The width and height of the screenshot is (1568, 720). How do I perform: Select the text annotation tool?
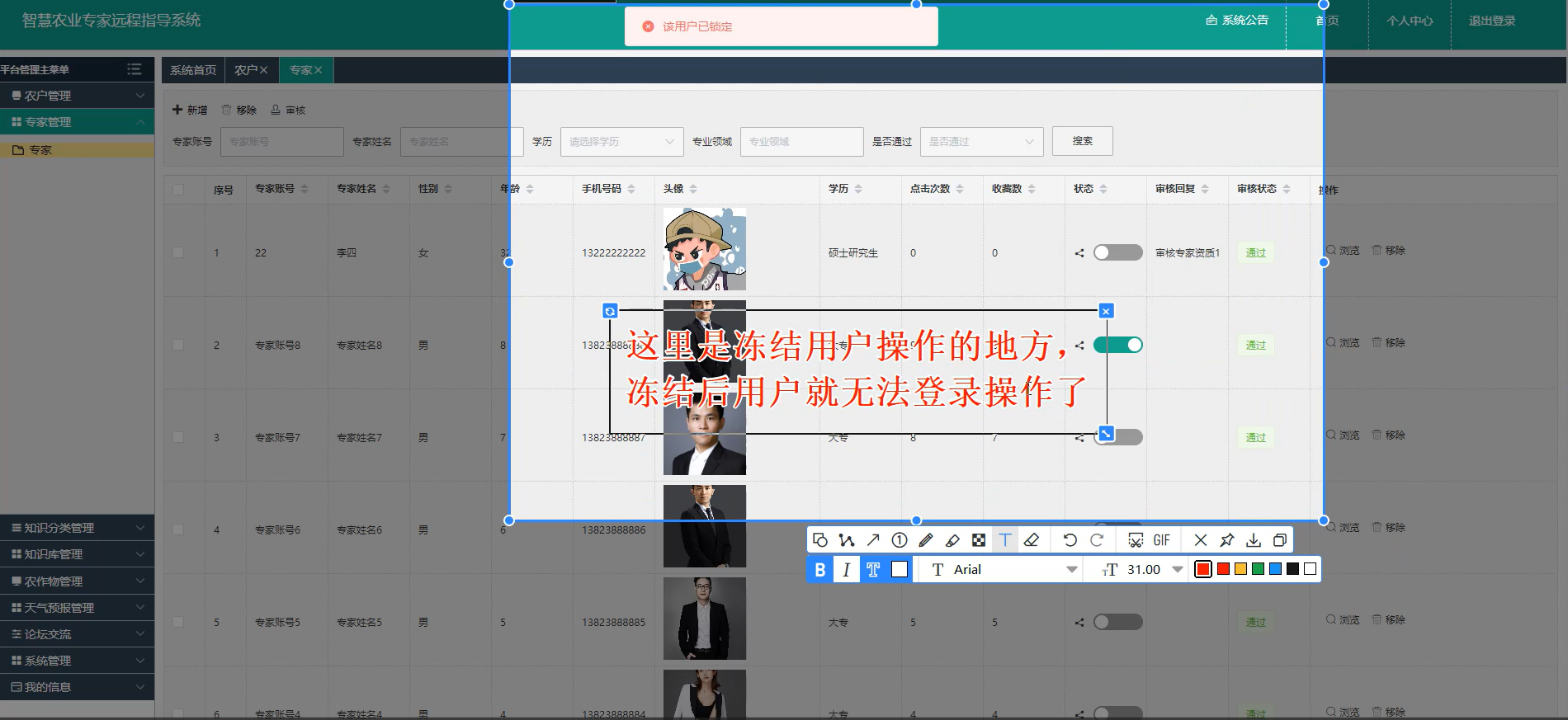pos(1005,540)
